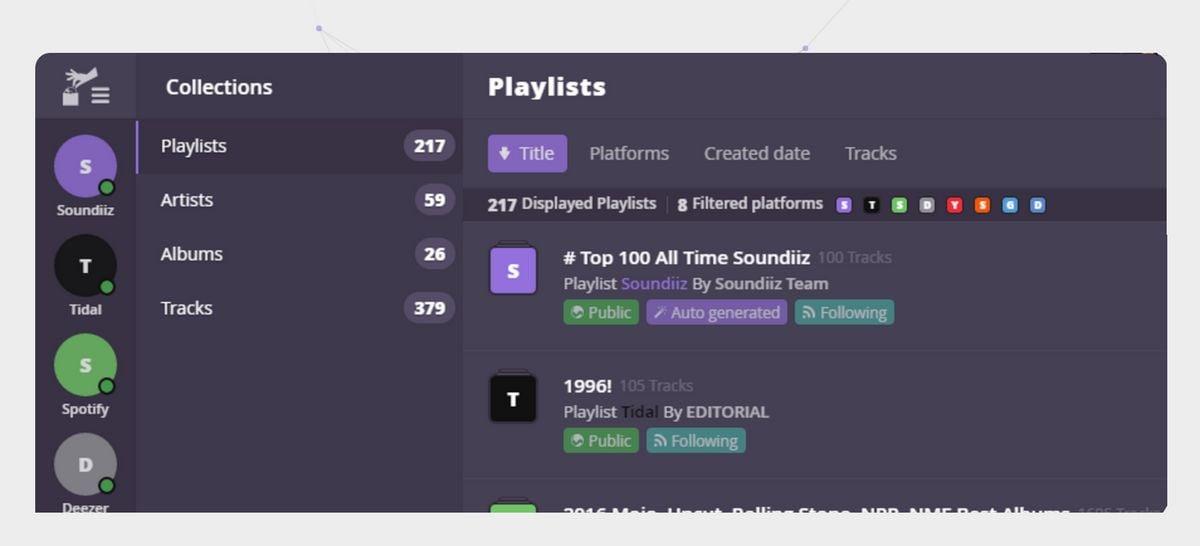Viewport: 1200px width, 546px height.
Task: Sort playlists by Title
Action: pos(527,153)
